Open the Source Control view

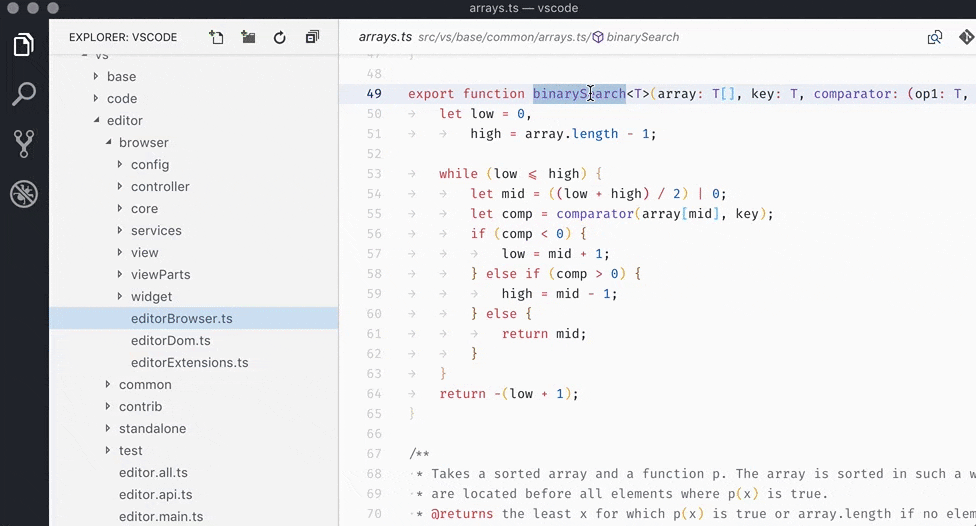(24, 144)
